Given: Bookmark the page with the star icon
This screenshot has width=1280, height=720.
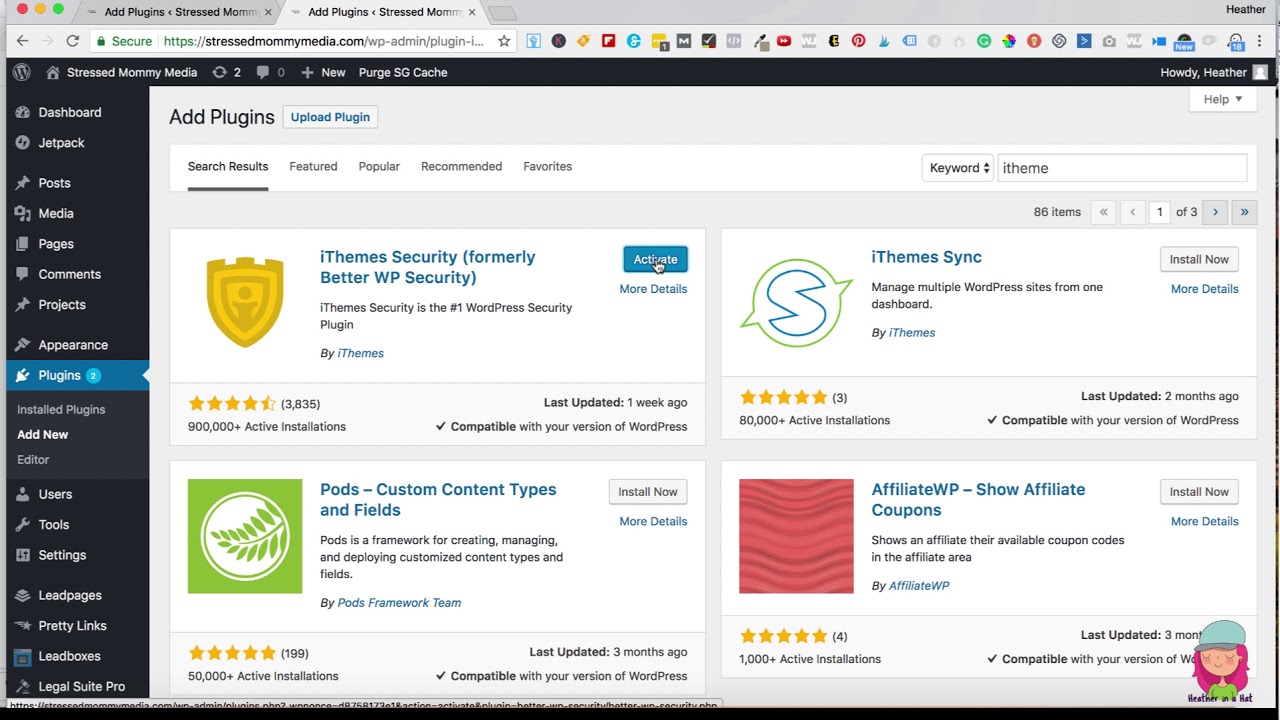Looking at the screenshot, I should click(504, 41).
